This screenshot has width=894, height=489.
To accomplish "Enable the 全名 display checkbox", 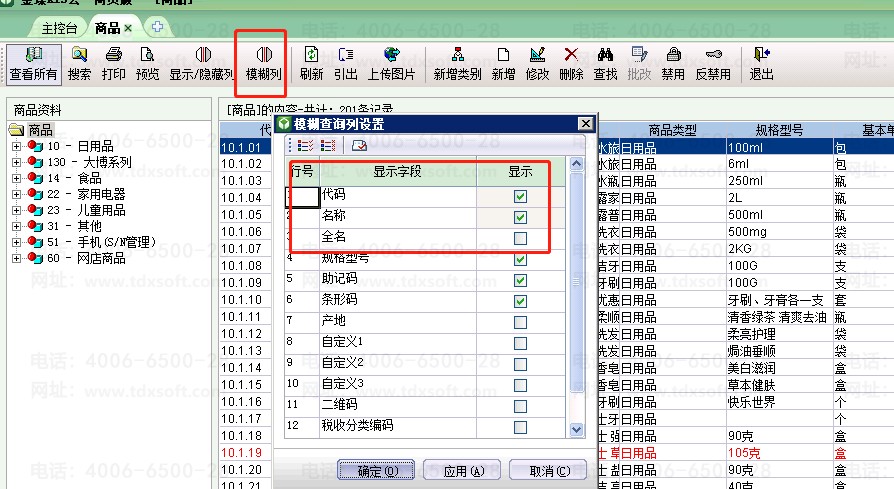I will (520, 238).
